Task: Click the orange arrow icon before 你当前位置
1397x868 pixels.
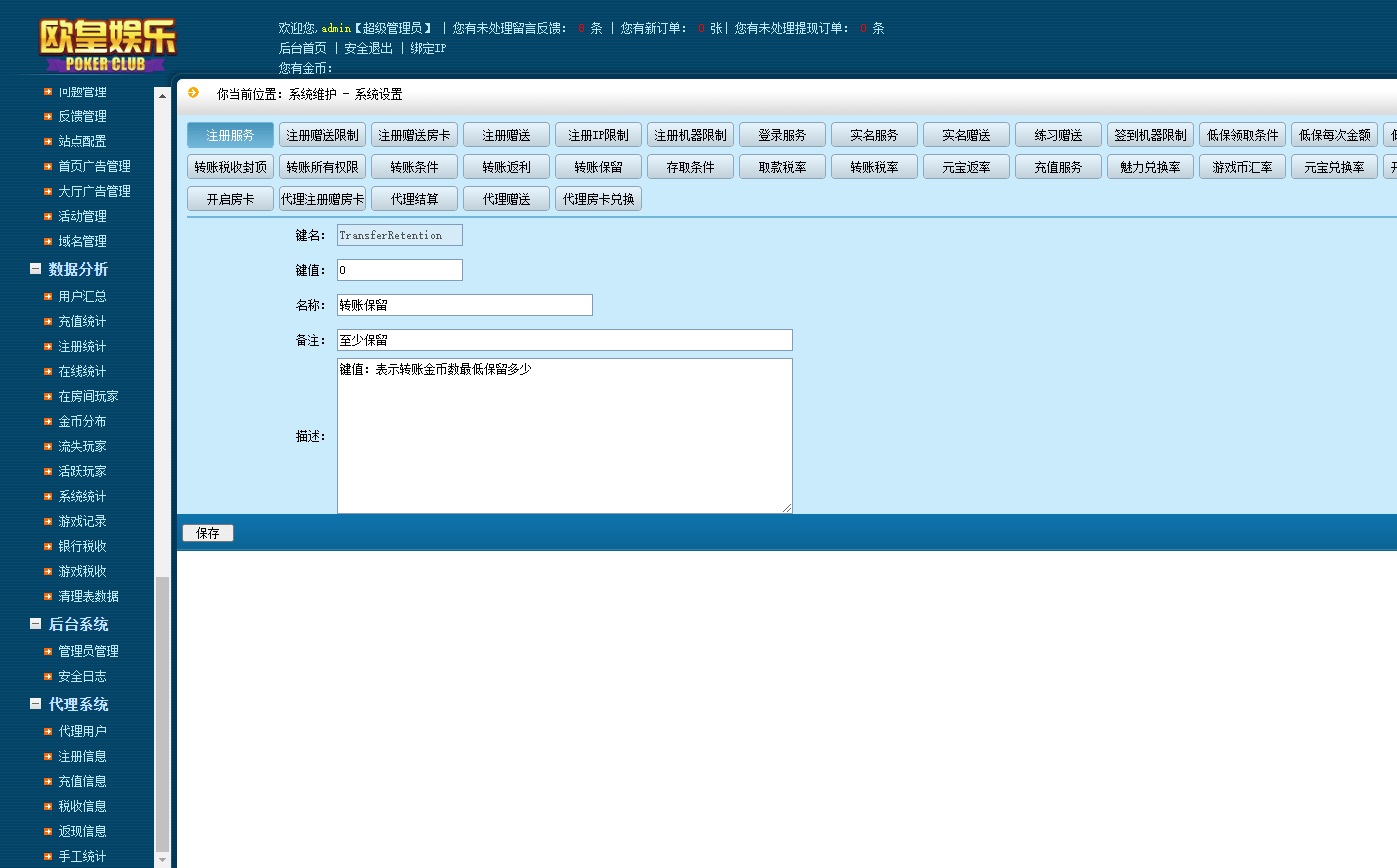Action: click(x=193, y=93)
